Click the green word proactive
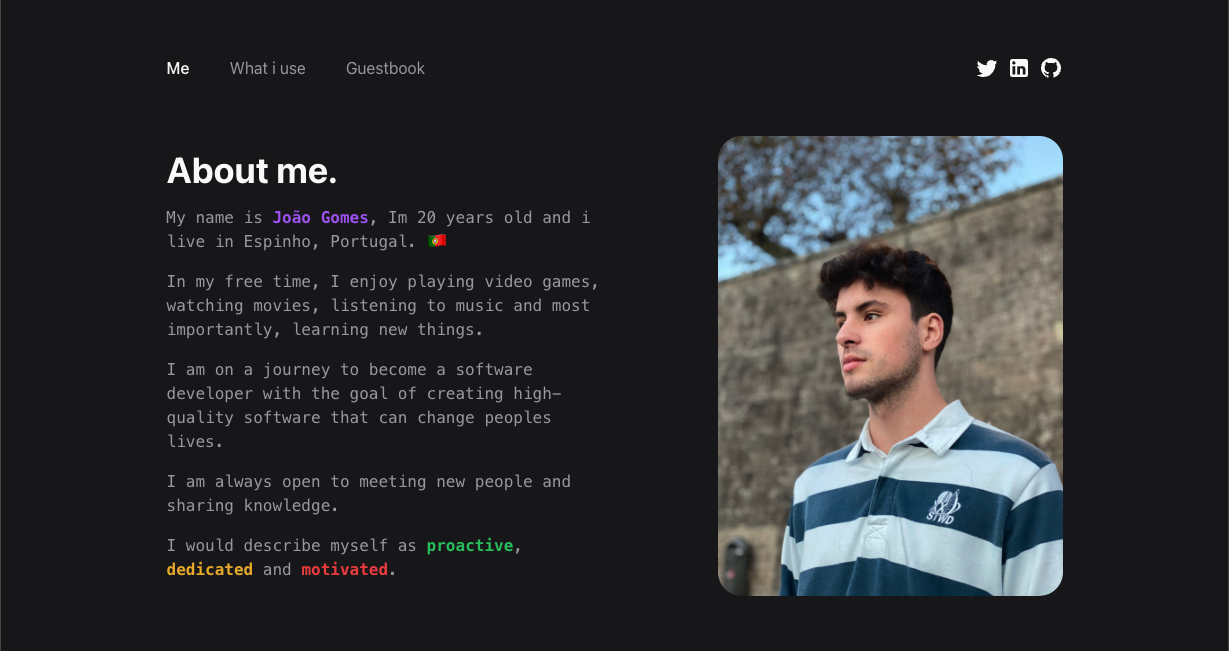Viewport: 1229px width, 651px height. (x=470, y=545)
